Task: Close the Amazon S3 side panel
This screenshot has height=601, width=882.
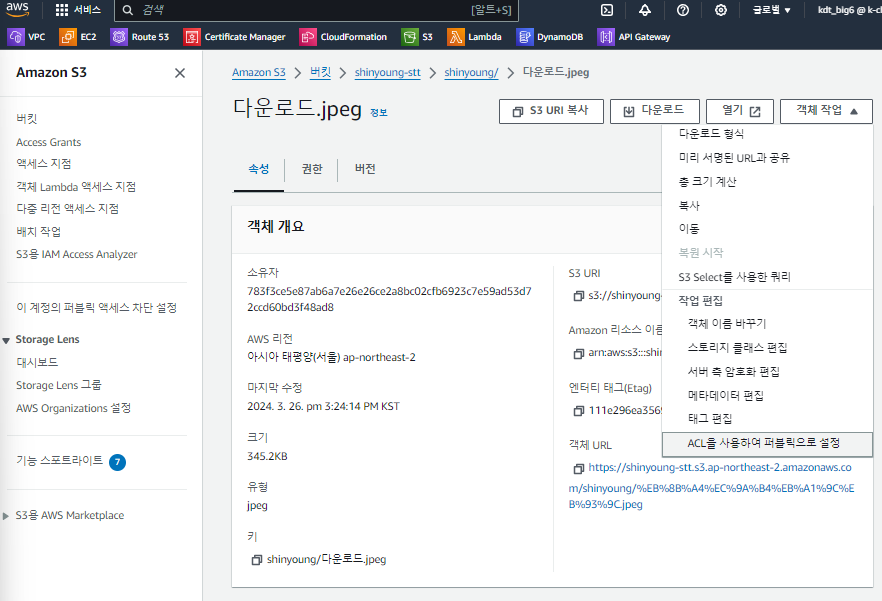Action: (180, 73)
